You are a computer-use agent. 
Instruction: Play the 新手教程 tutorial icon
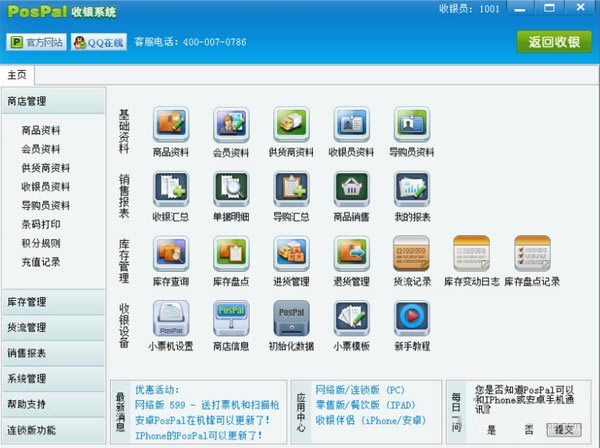coord(411,320)
